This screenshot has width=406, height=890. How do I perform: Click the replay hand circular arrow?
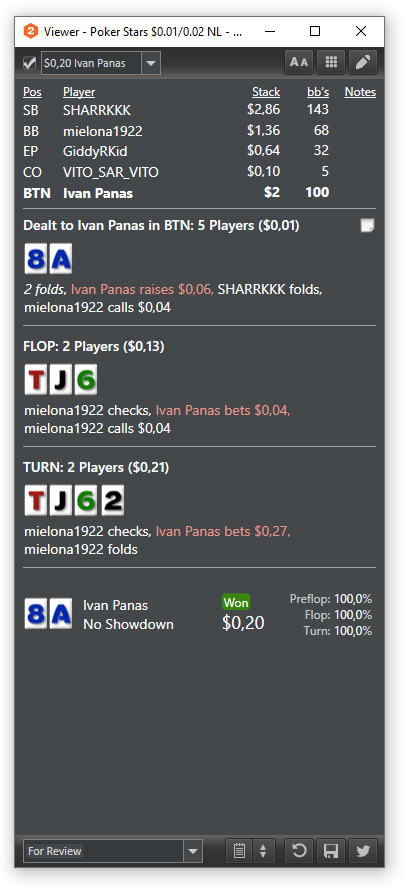point(299,851)
